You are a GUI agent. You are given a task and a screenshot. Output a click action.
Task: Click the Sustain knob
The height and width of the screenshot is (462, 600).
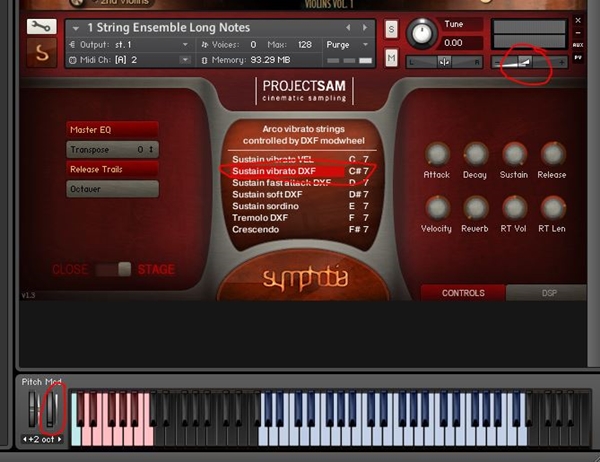[514, 154]
